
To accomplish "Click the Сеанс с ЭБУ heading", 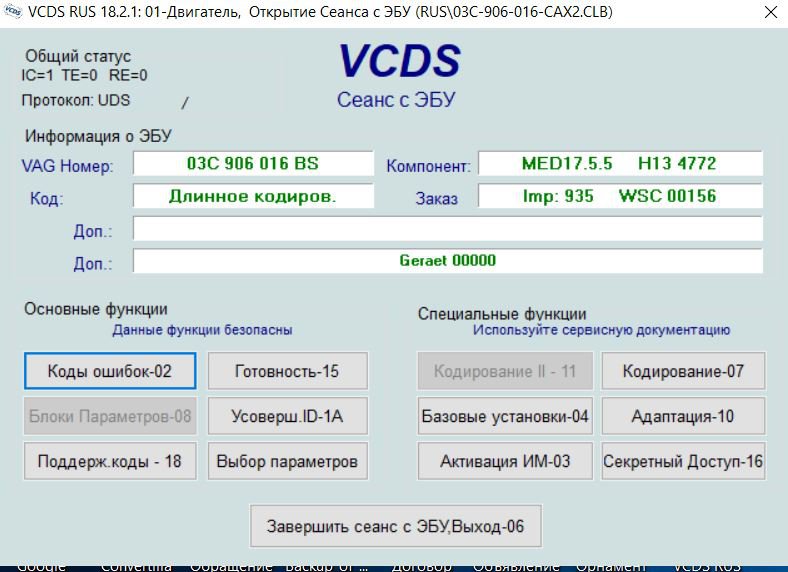I will pos(396,100).
